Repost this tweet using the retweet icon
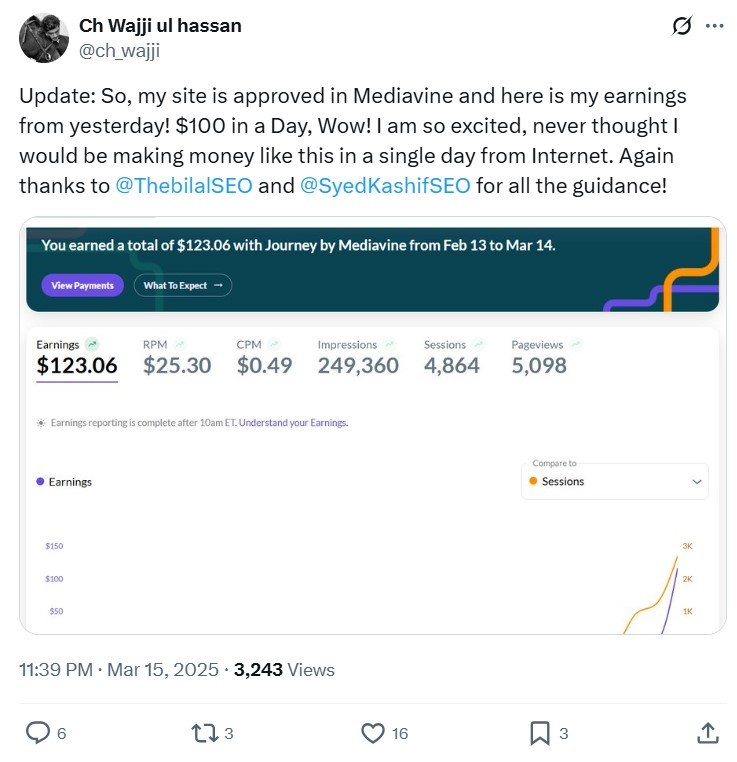 point(203,733)
